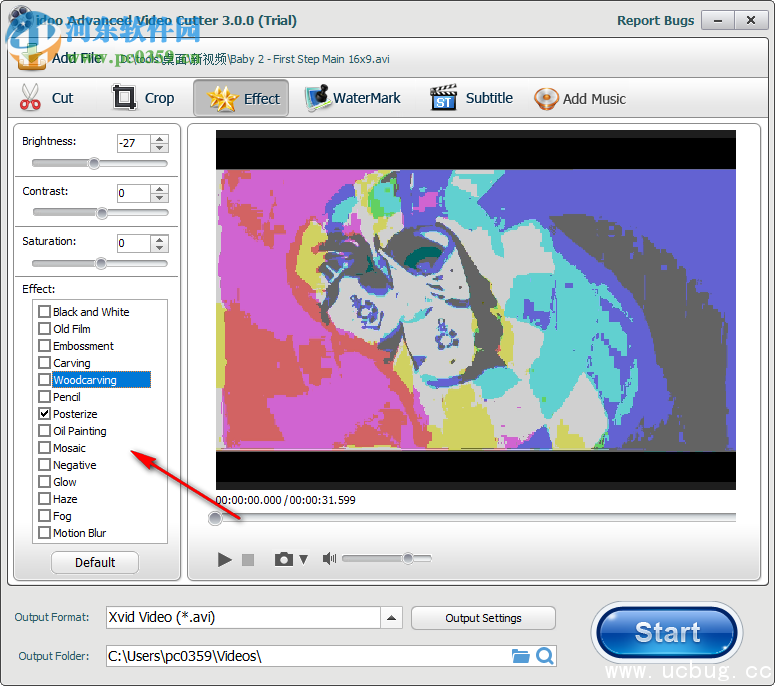Reset effects with the Default button
775x686 pixels.
[95, 562]
